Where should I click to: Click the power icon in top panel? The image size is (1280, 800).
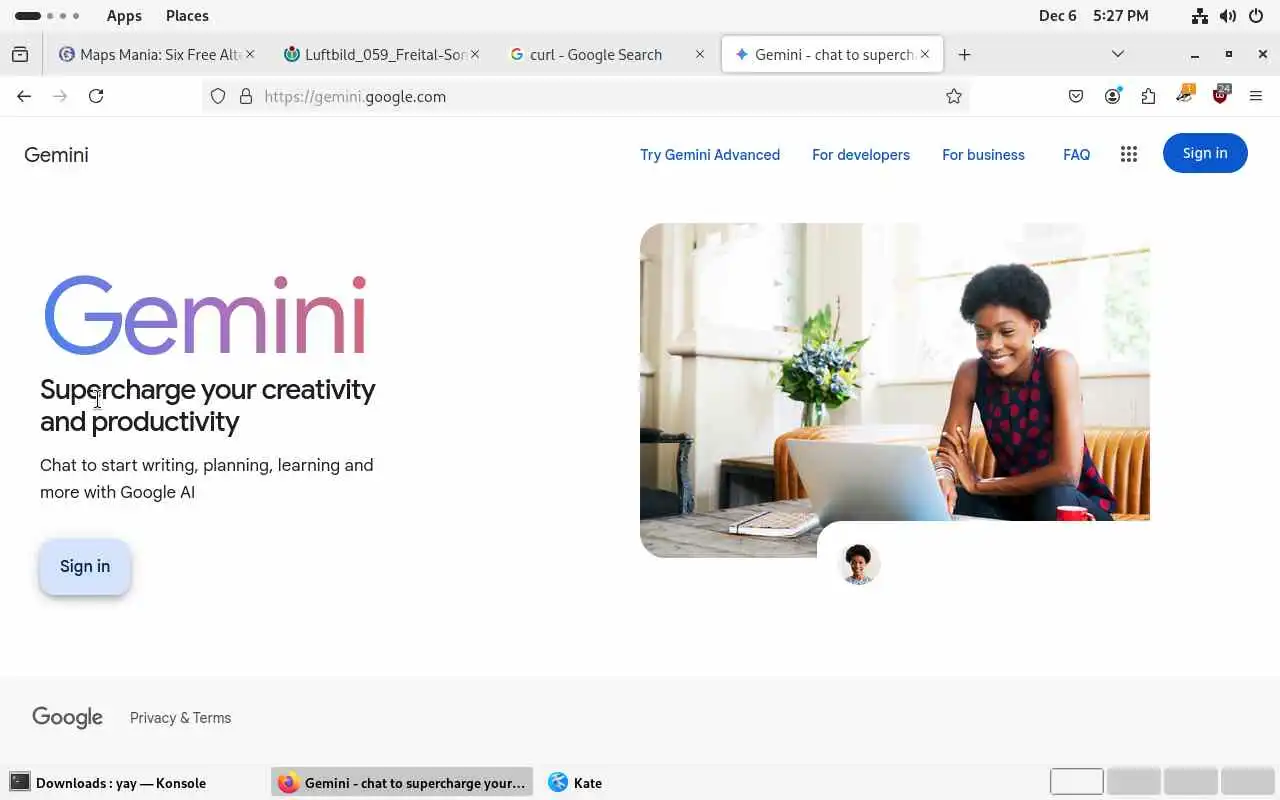pyautogui.click(x=1256, y=16)
